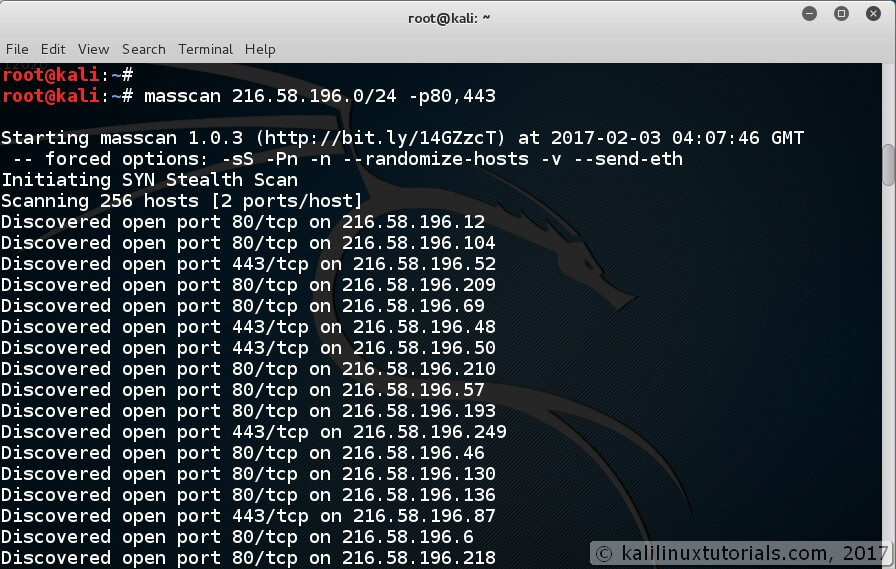Open the Terminal menu
Viewport: 896px width, 569px height.
pyautogui.click(x=205, y=49)
